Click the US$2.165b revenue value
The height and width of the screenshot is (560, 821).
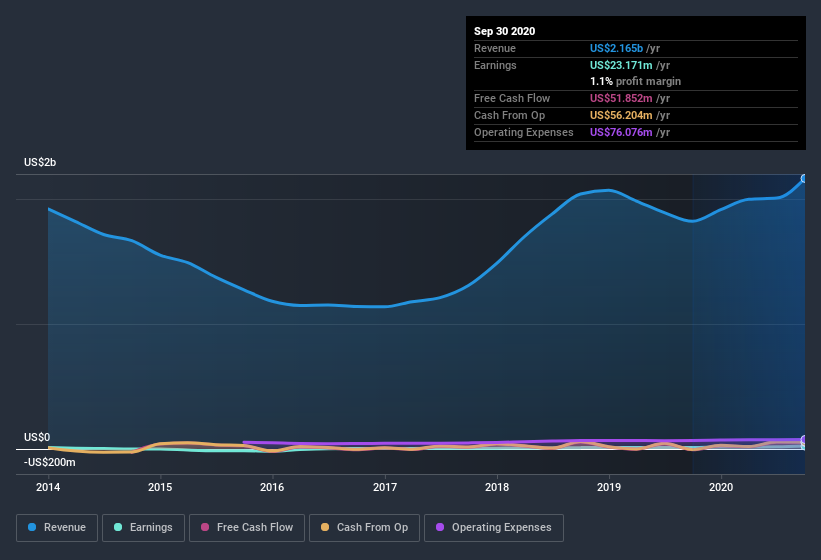pyautogui.click(x=616, y=48)
